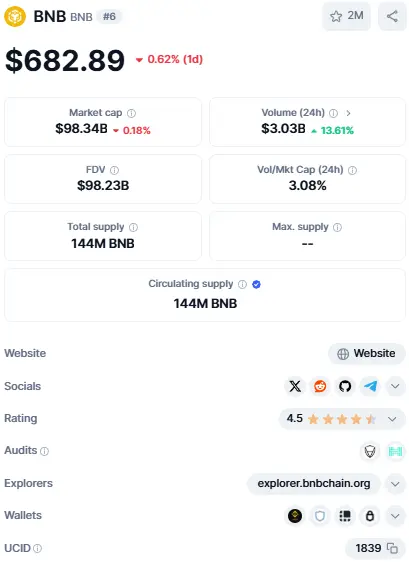
Task: Open the second teal audit icon
Action: (x=395, y=451)
